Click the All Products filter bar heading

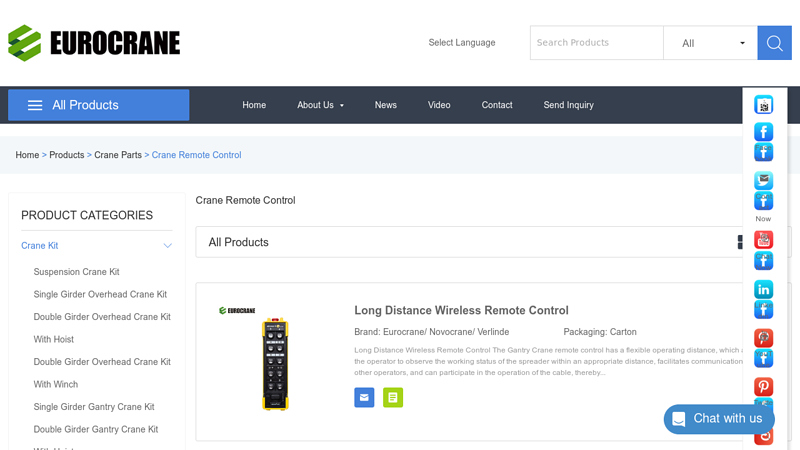[x=238, y=242]
